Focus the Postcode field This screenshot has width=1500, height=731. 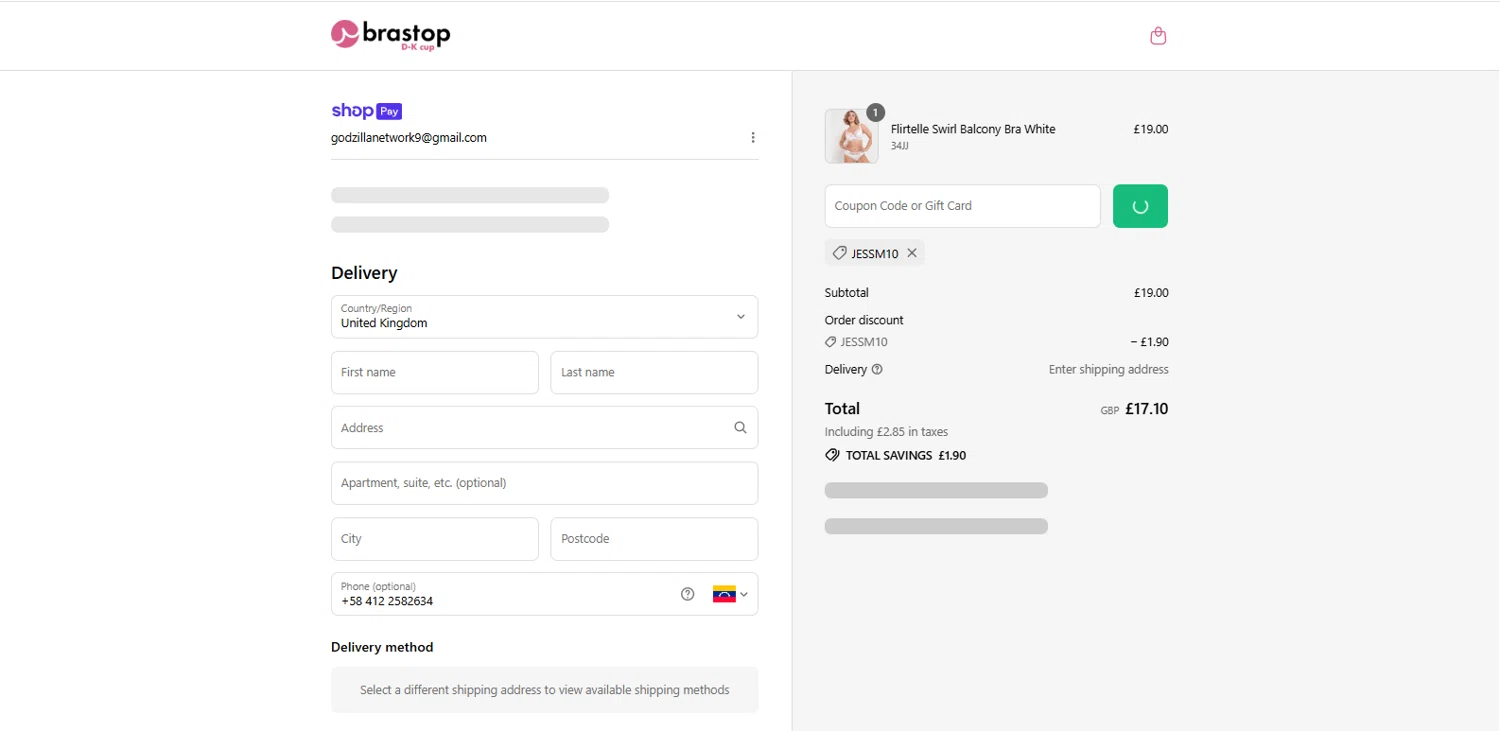pyautogui.click(x=654, y=539)
